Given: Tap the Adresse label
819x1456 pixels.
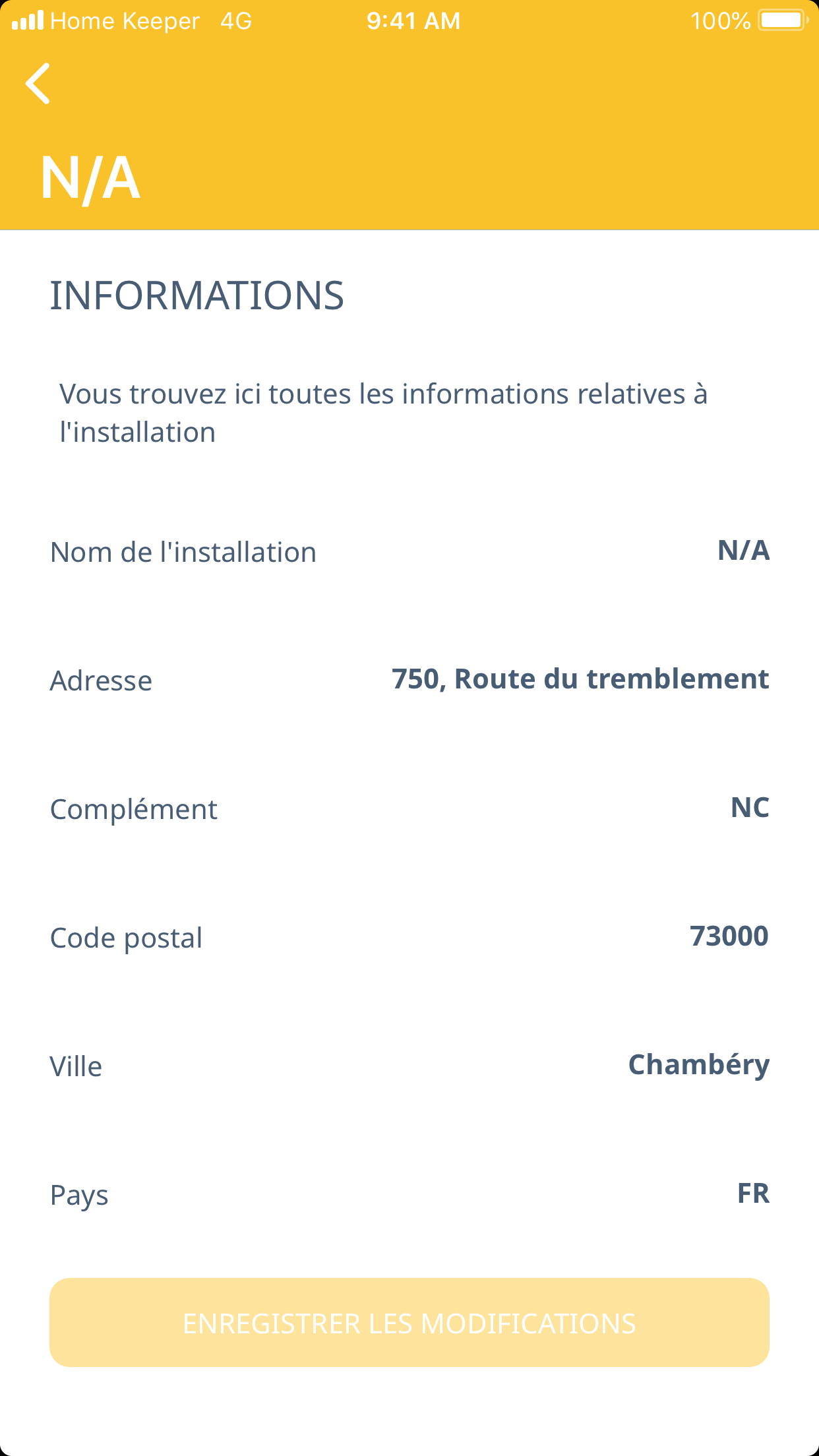Looking at the screenshot, I should (101, 681).
